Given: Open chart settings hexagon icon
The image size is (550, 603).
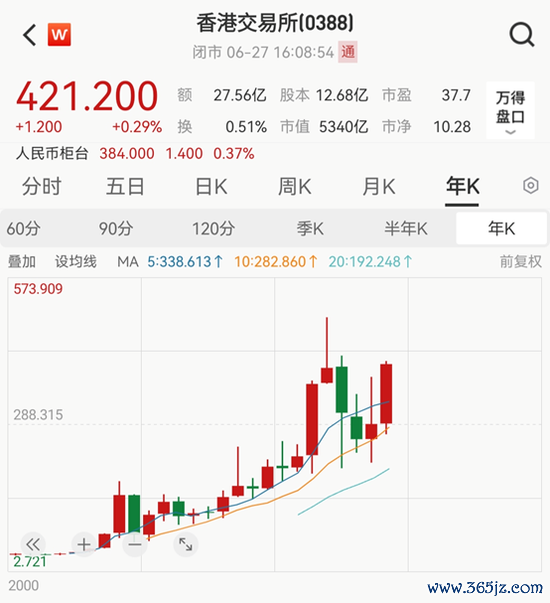Looking at the screenshot, I should coord(531,186).
